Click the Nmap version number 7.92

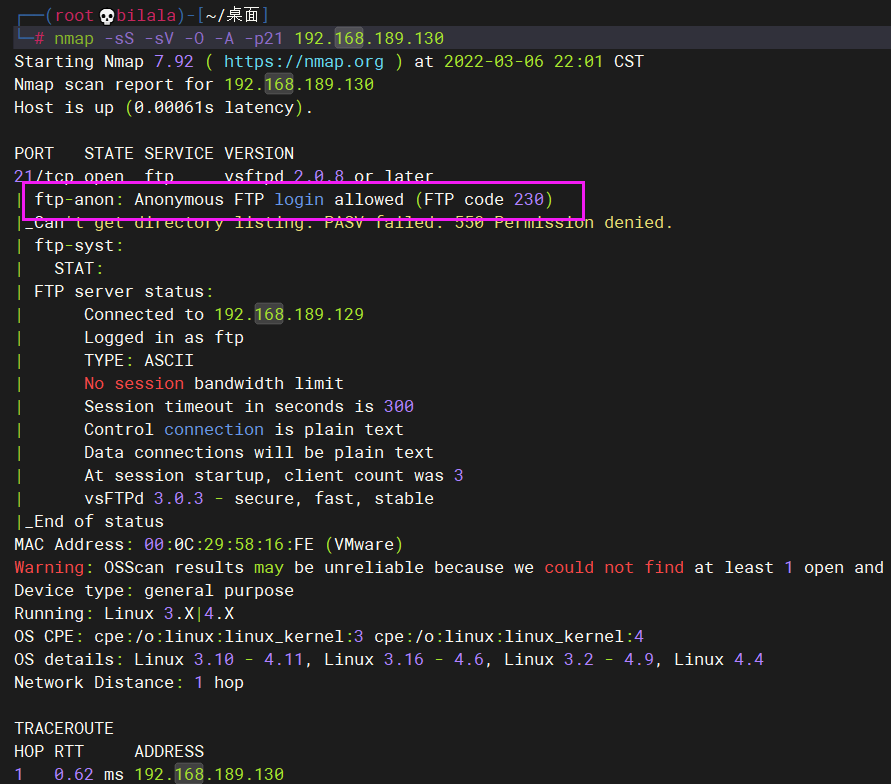173,61
